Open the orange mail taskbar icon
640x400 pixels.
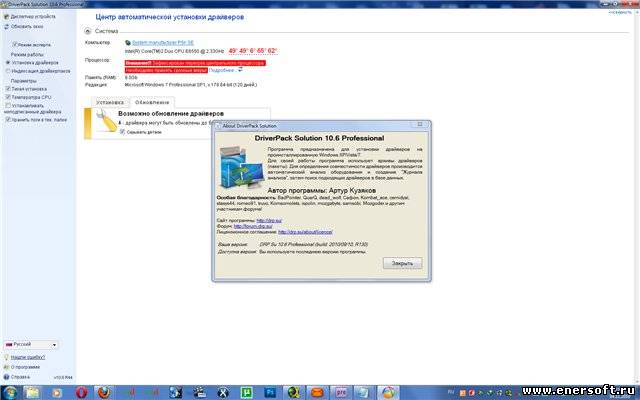pyautogui.click(x=317, y=393)
